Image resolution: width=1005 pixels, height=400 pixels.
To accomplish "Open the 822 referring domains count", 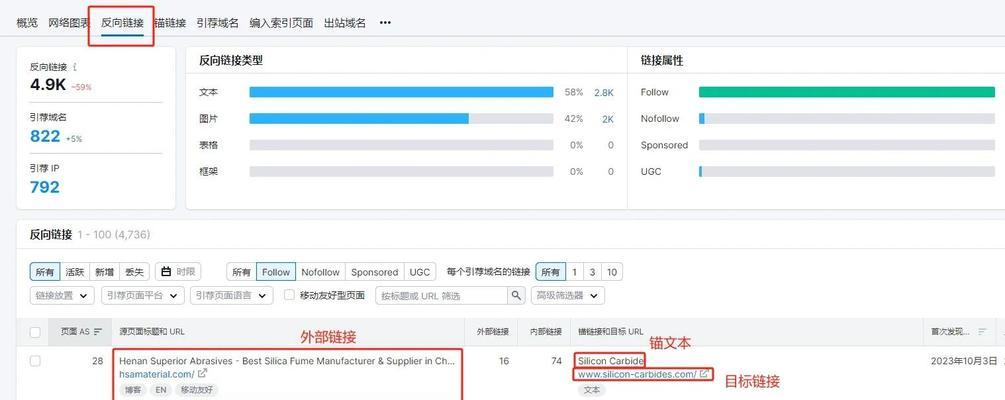I will coord(45,136).
